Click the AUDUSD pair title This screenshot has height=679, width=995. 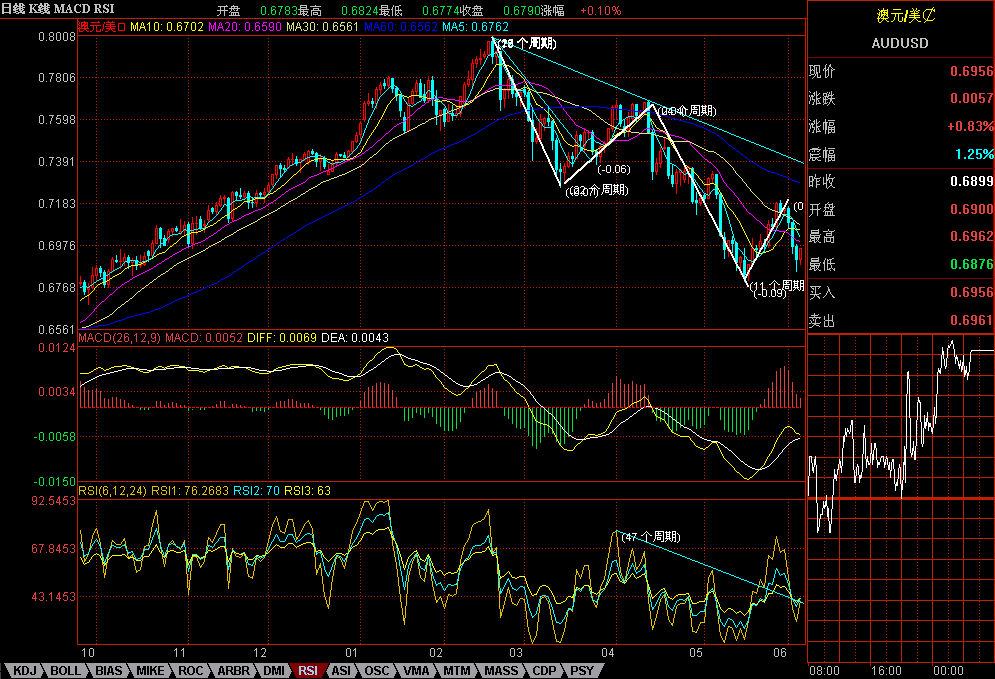tap(901, 43)
